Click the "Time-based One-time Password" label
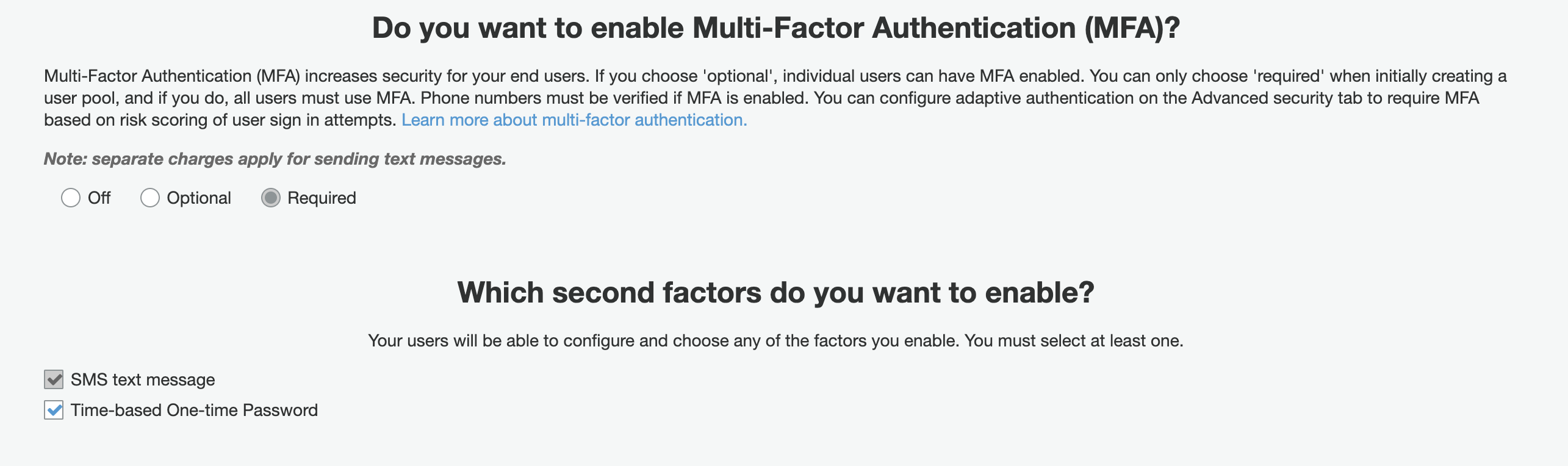This screenshot has height=466, width=1568. 194,410
